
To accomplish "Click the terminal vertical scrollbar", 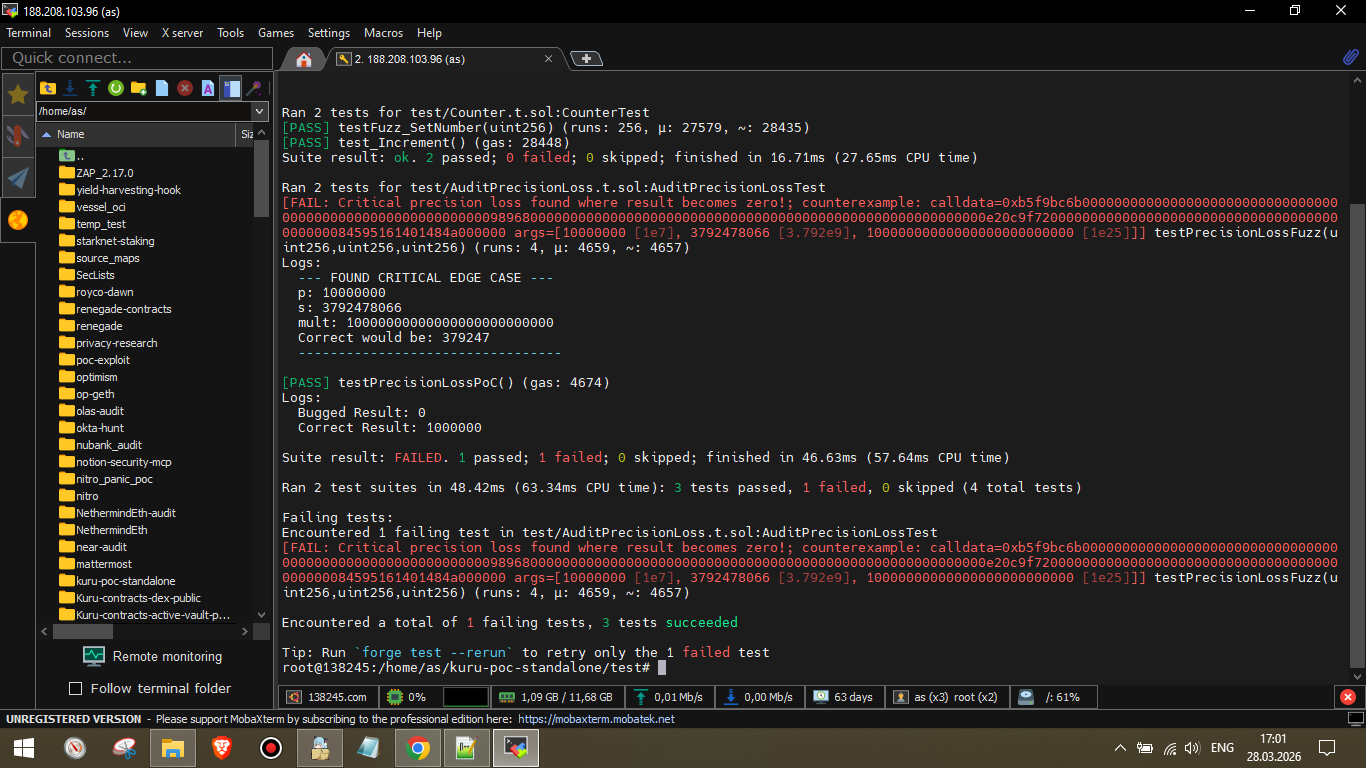I will (1357, 435).
